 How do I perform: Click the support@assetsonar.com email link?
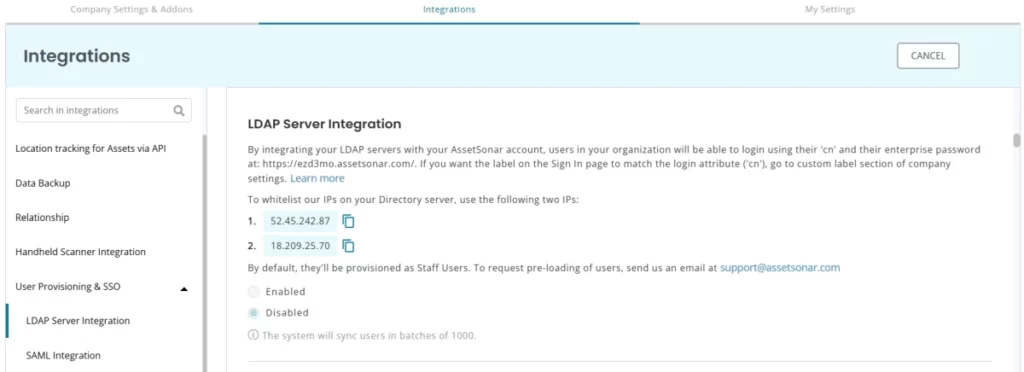pos(780,268)
